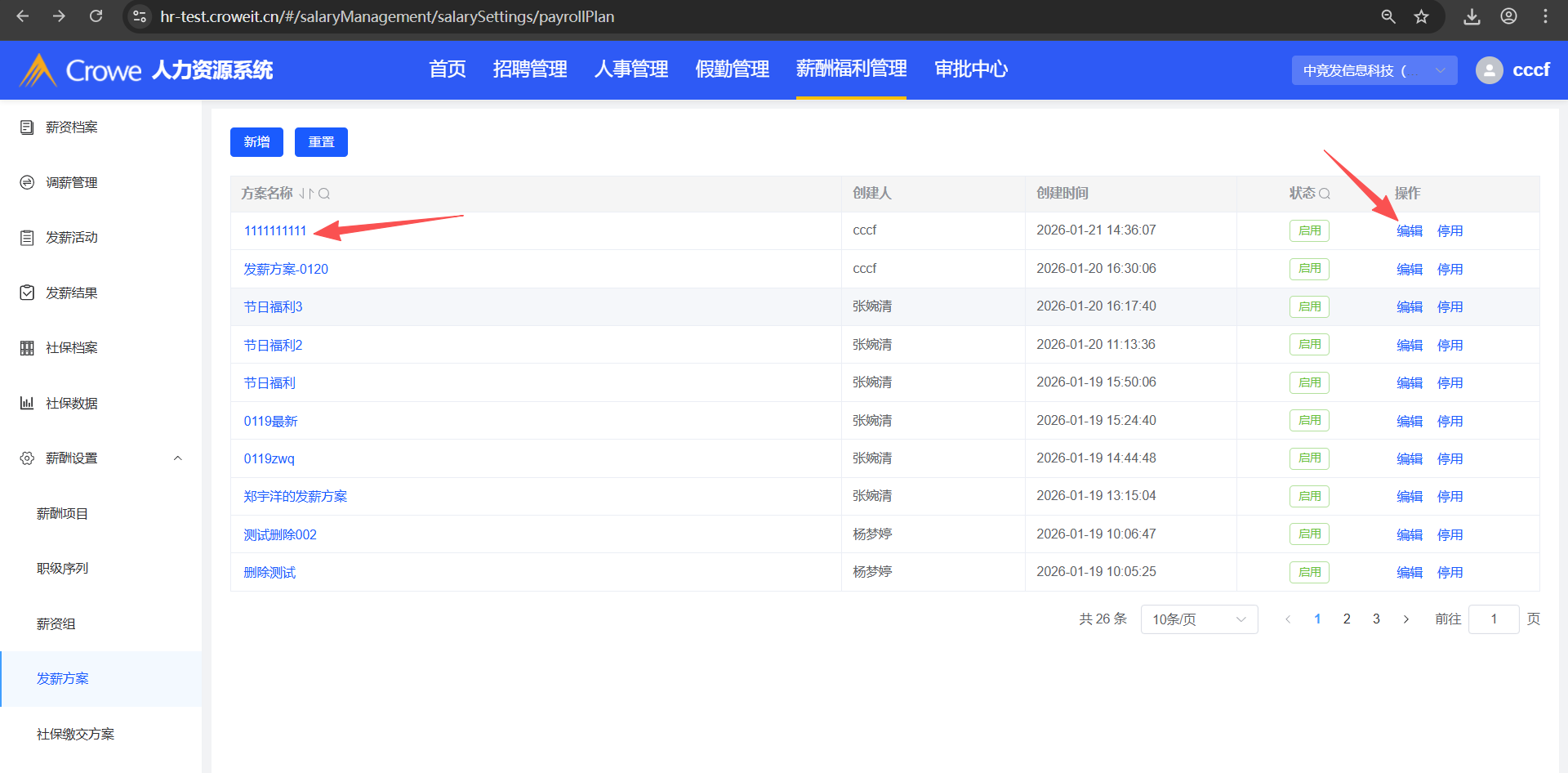1568x773 pixels.
Task: Click the 新增 button
Action: pos(256,142)
